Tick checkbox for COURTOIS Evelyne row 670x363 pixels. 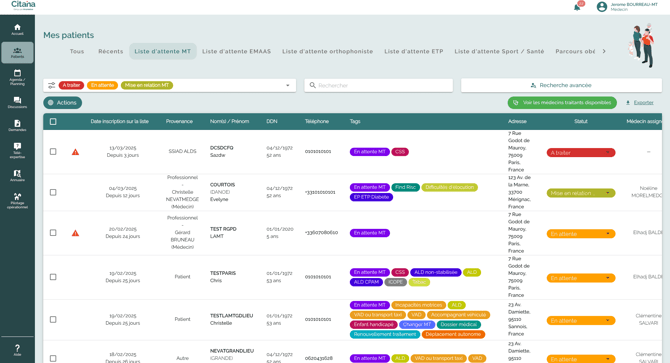[x=53, y=192]
